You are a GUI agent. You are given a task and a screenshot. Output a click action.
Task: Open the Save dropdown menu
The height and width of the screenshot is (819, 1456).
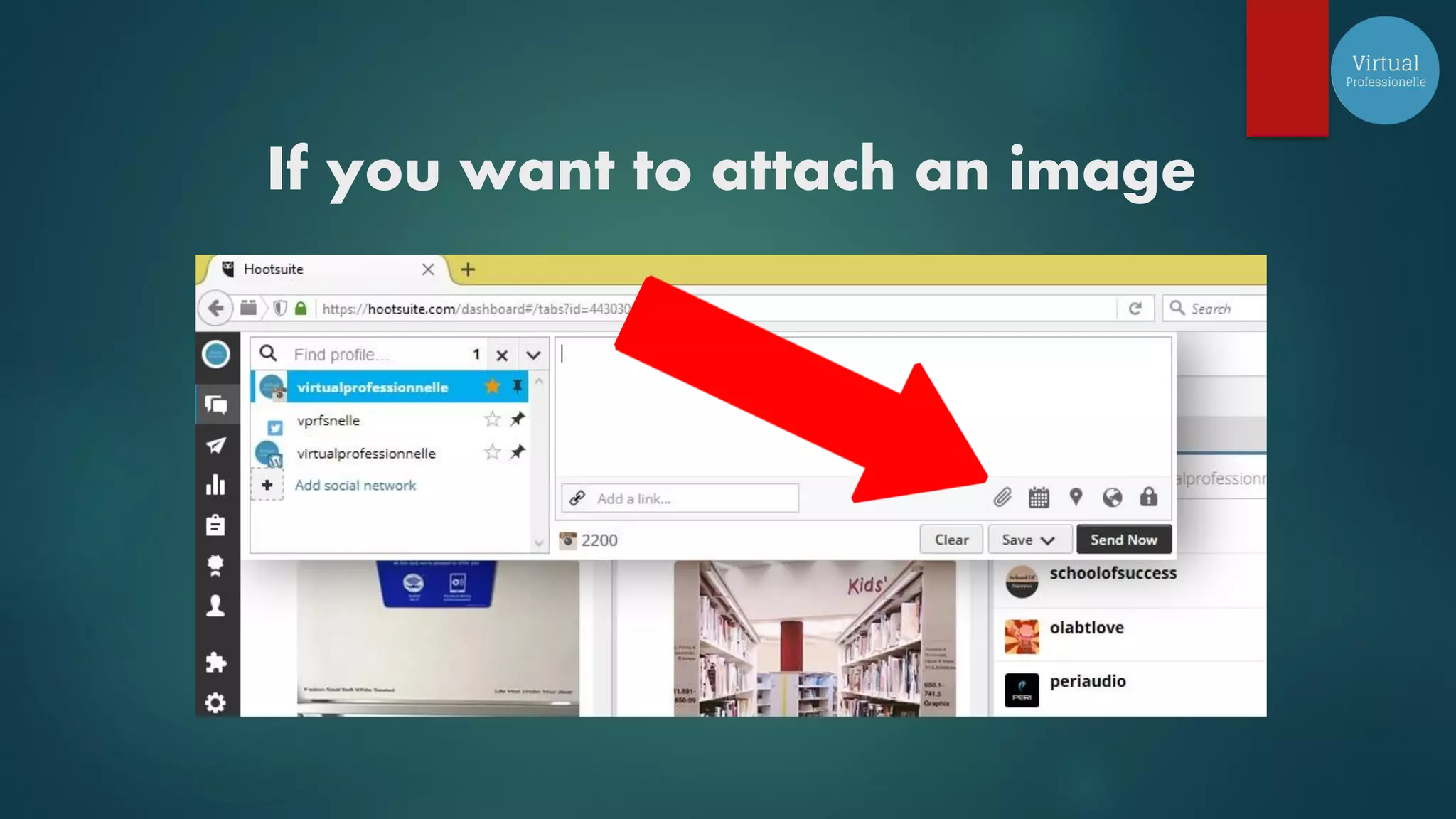[1029, 540]
